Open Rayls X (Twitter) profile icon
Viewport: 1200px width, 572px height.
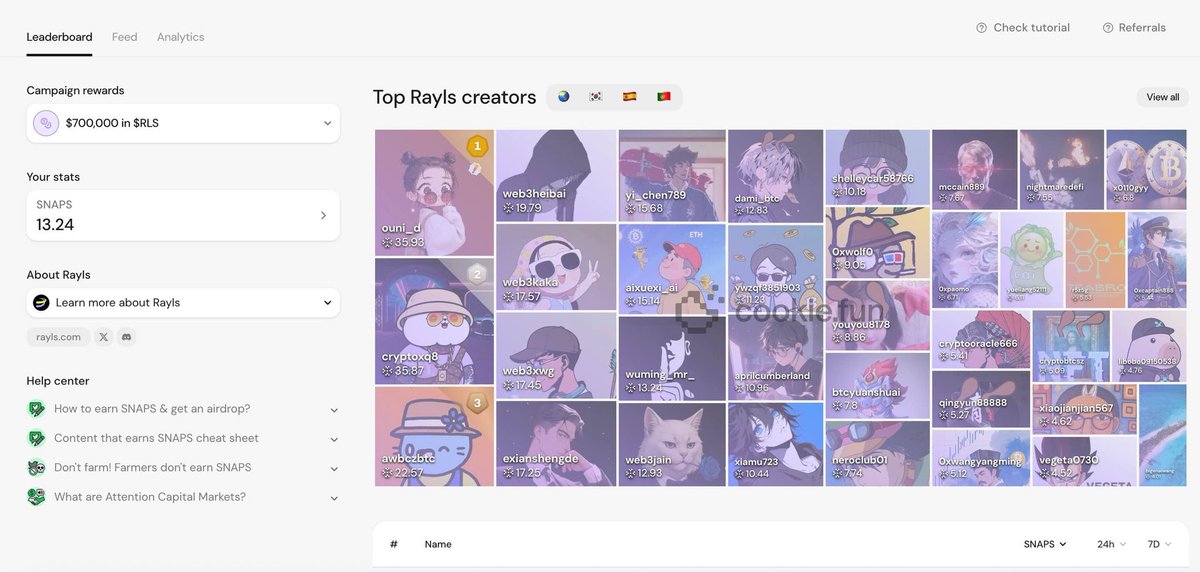[x=103, y=337]
